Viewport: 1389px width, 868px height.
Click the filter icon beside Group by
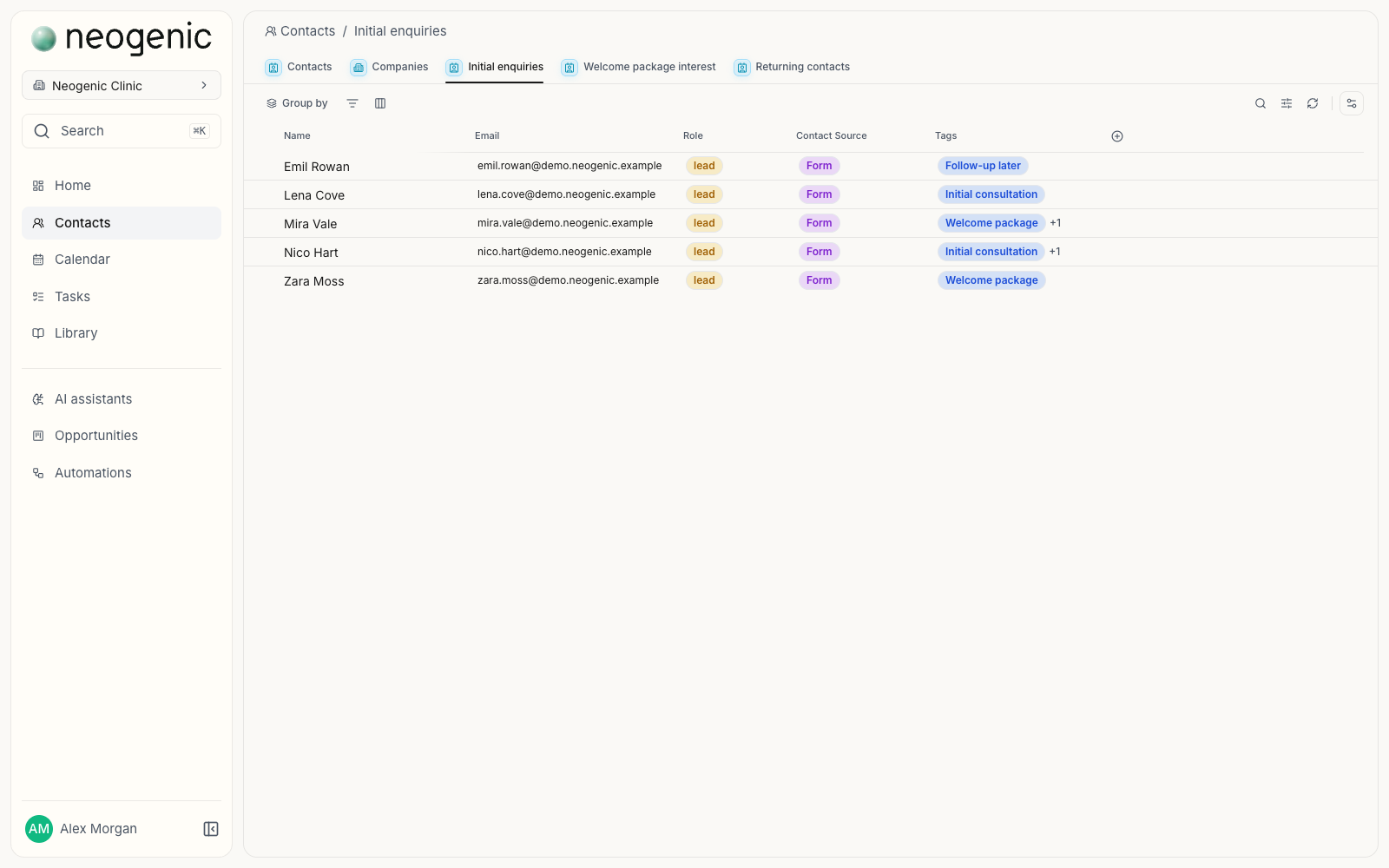[352, 103]
